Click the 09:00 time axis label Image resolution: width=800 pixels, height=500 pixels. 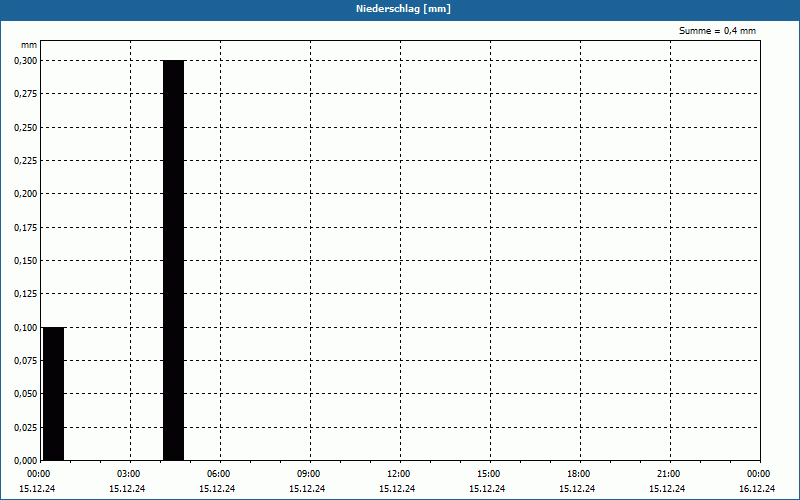(x=308, y=474)
